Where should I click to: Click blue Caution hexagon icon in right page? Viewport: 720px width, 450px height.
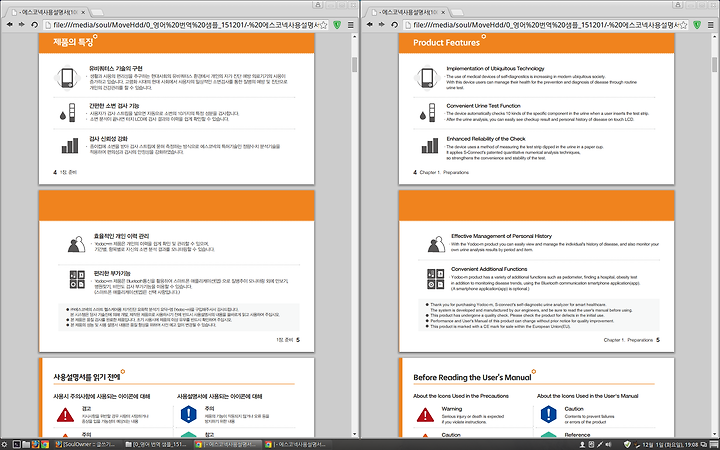point(548,414)
